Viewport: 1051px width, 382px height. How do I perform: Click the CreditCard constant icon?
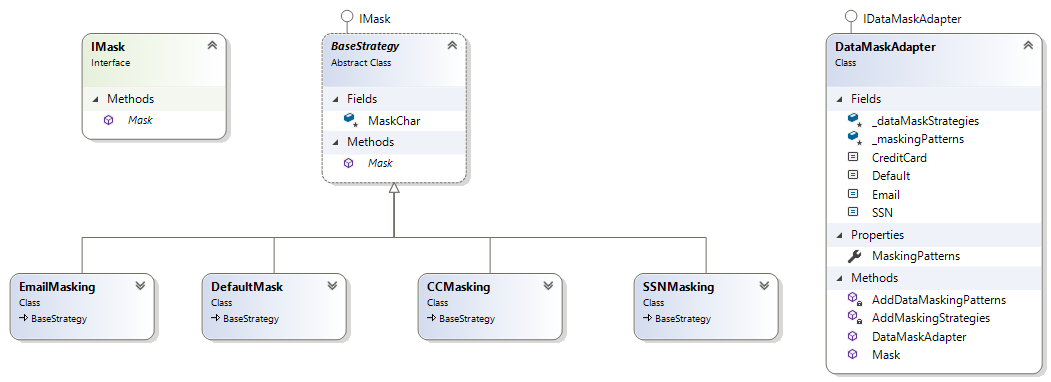[x=853, y=157]
